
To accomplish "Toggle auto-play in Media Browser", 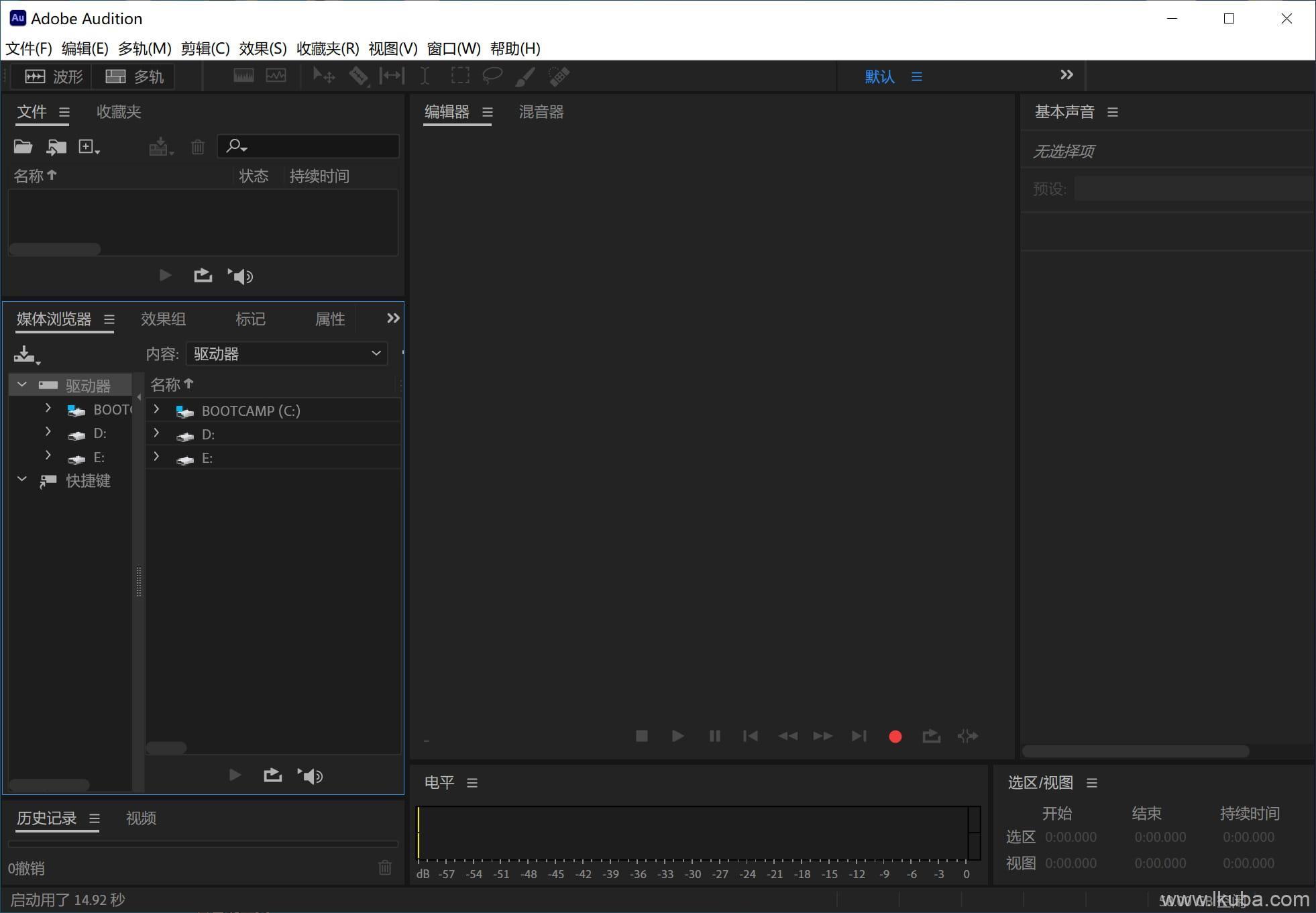I will (310, 776).
